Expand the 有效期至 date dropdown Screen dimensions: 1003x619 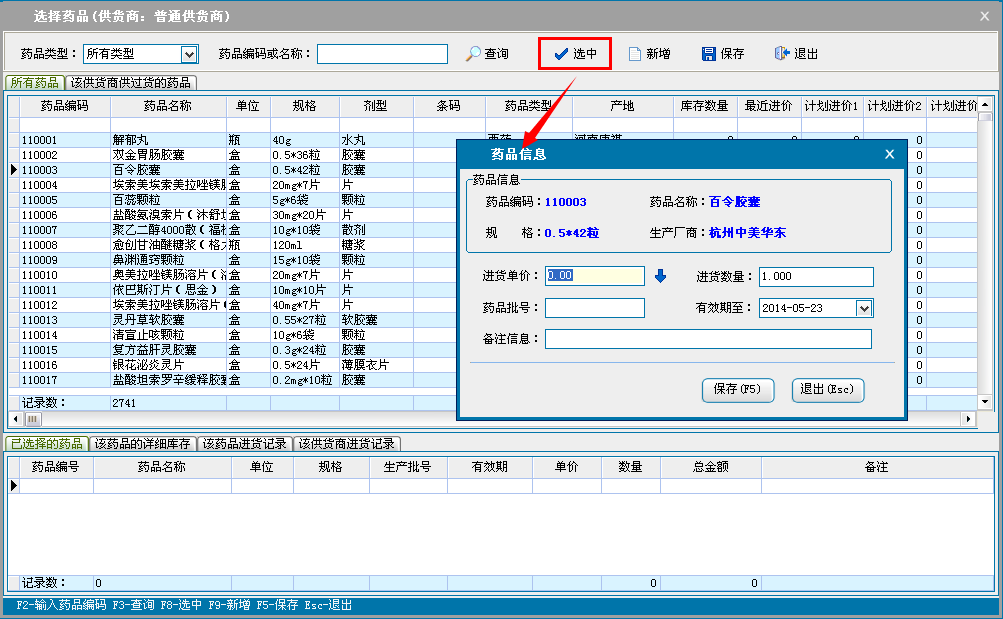click(x=865, y=308)
